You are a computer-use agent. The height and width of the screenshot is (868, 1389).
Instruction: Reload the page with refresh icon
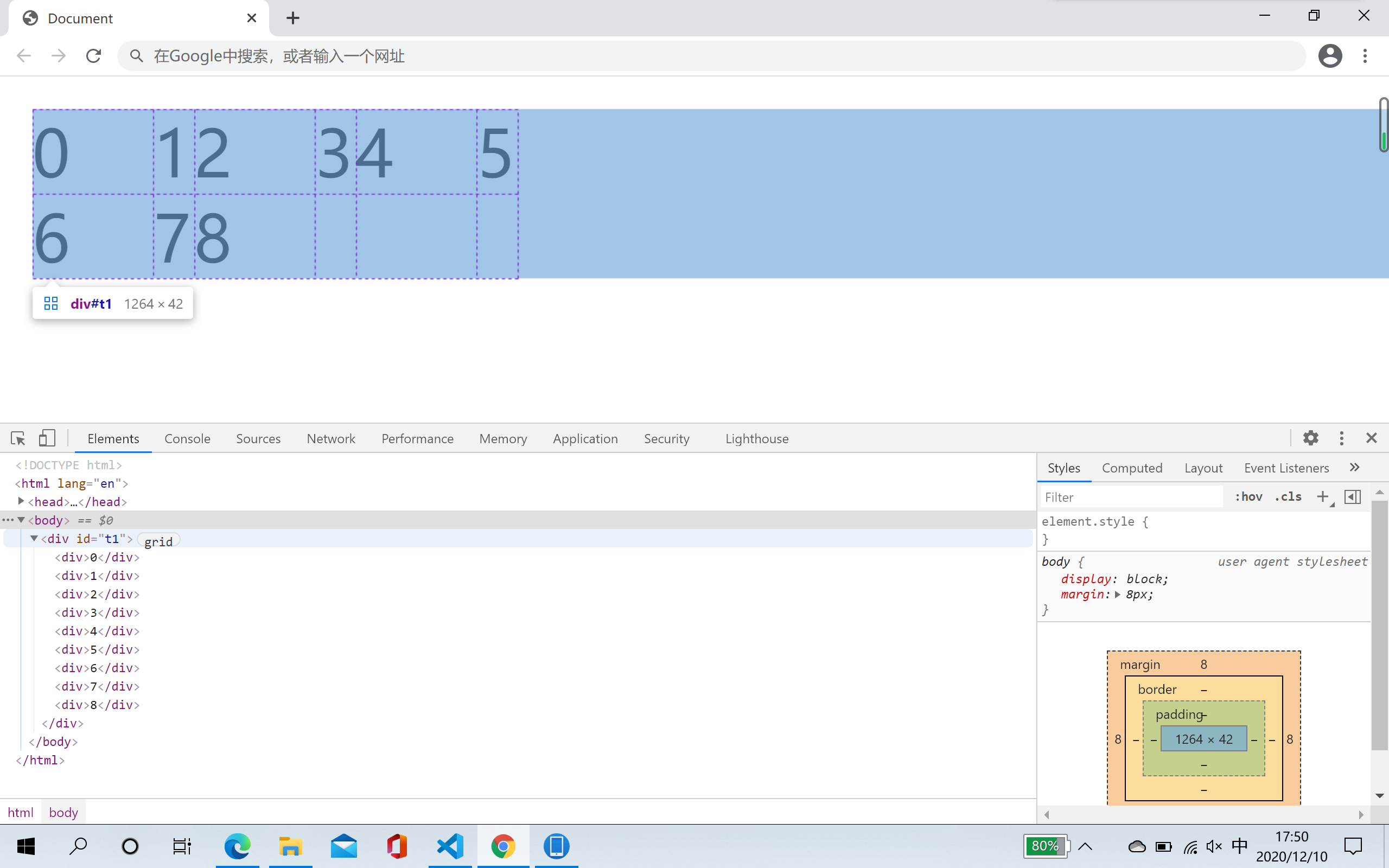point(93,56)
